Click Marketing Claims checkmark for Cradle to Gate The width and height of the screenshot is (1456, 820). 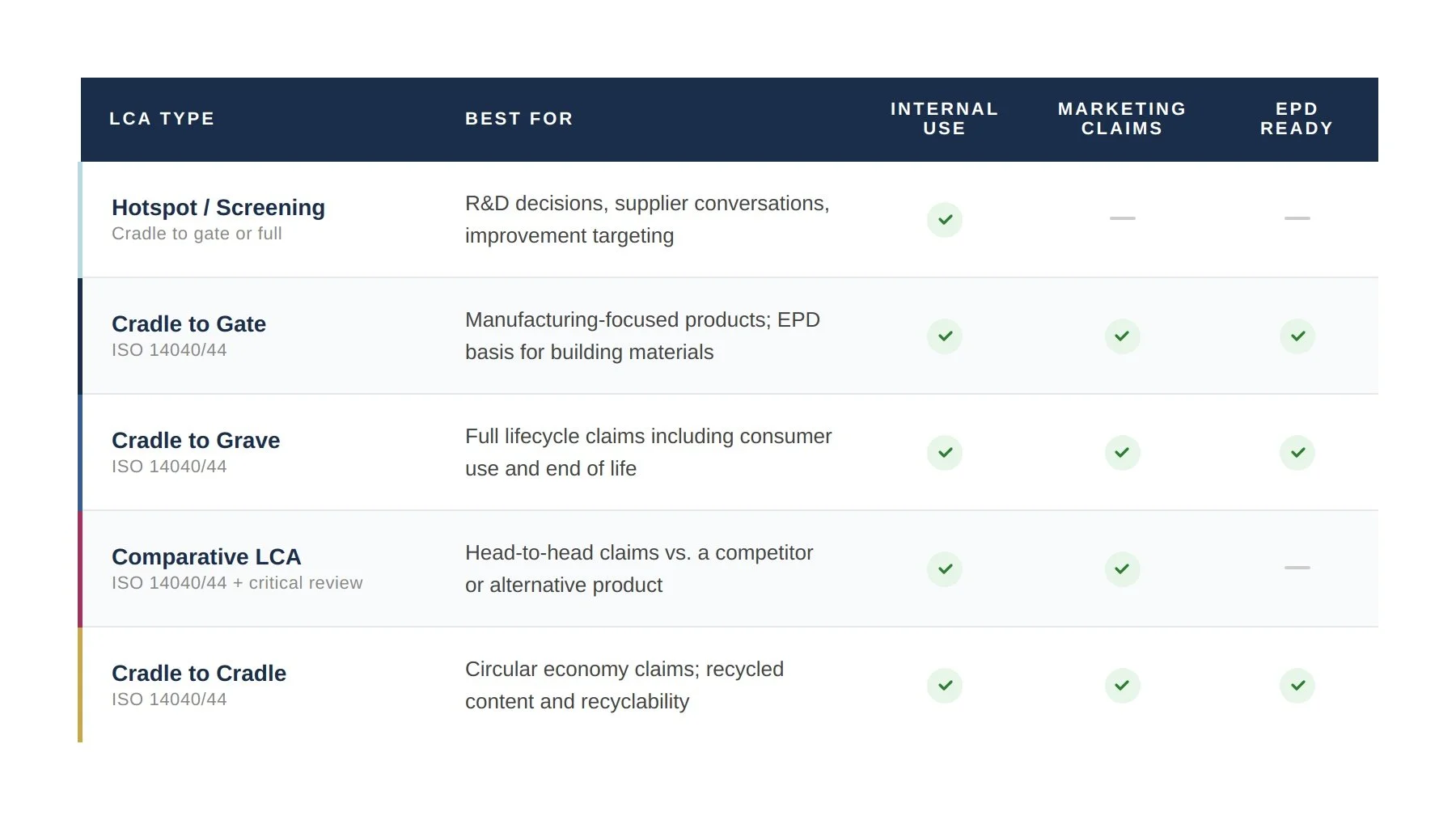[x=1122, y=336]
